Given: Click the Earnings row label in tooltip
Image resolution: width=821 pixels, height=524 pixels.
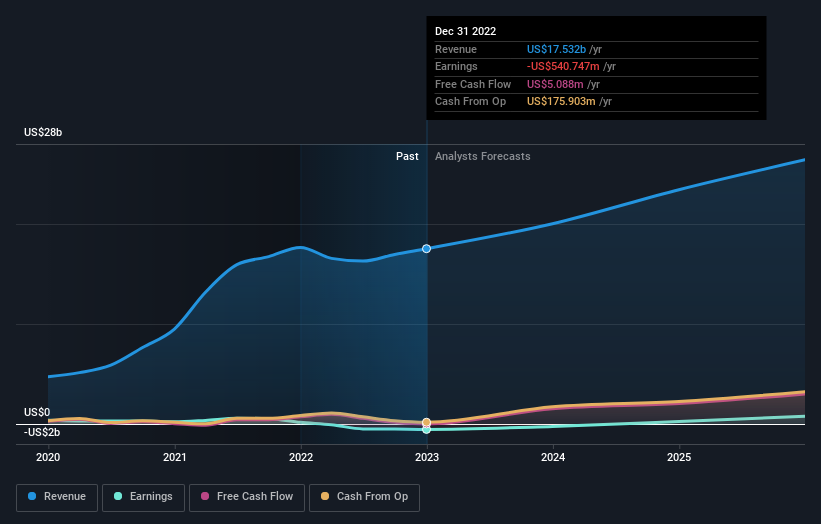Looking at the screenshot, I should 456,66.
